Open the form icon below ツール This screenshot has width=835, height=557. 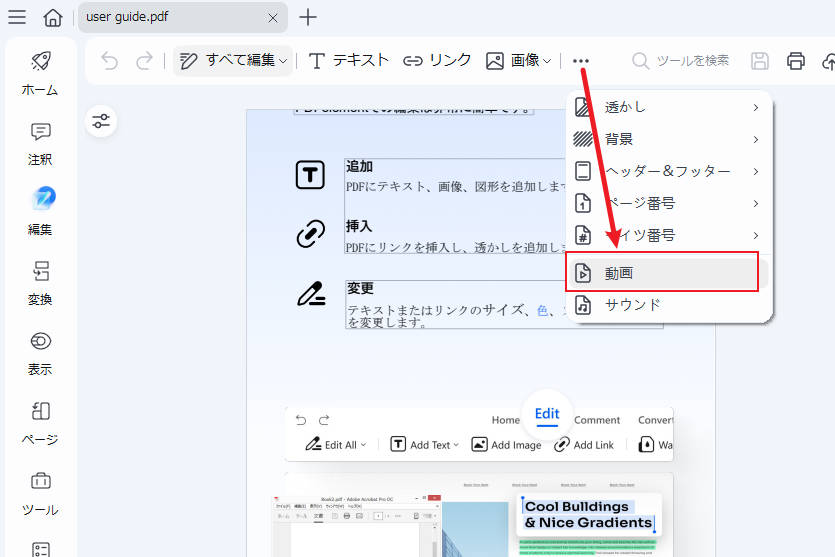(x=40, y=549)
